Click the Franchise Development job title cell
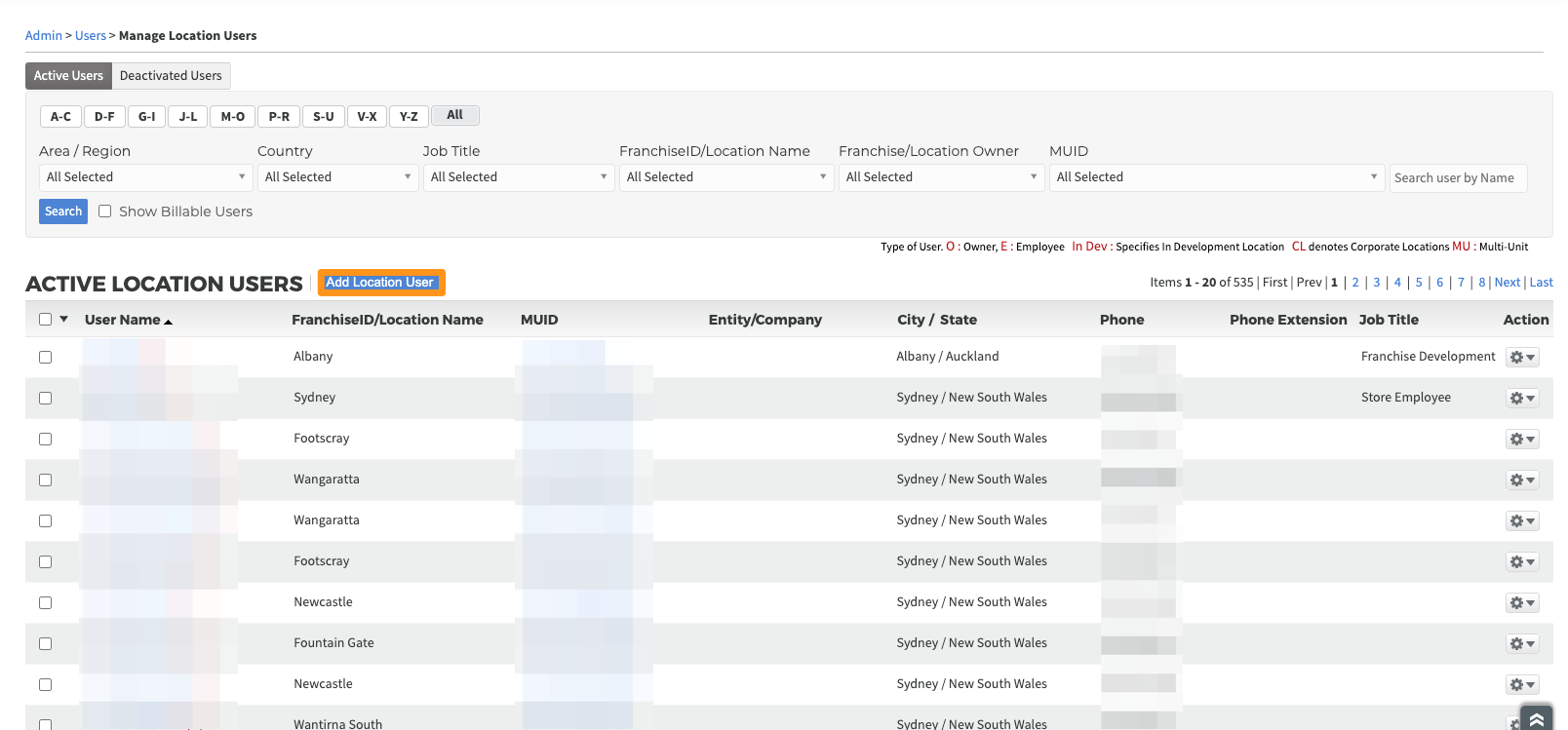The height and width of the screenshot is (730, 1568). pyautogui.click(x=1428, y=357)
